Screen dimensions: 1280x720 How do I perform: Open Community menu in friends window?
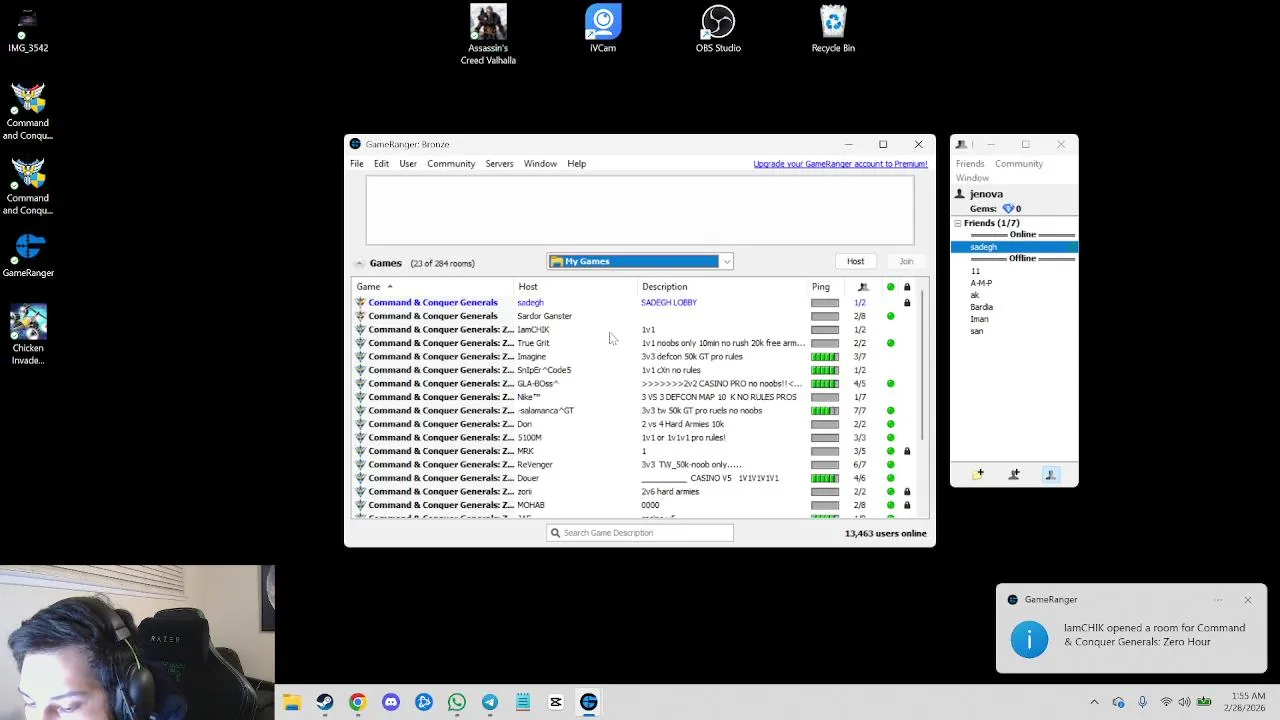(1019, 164)
